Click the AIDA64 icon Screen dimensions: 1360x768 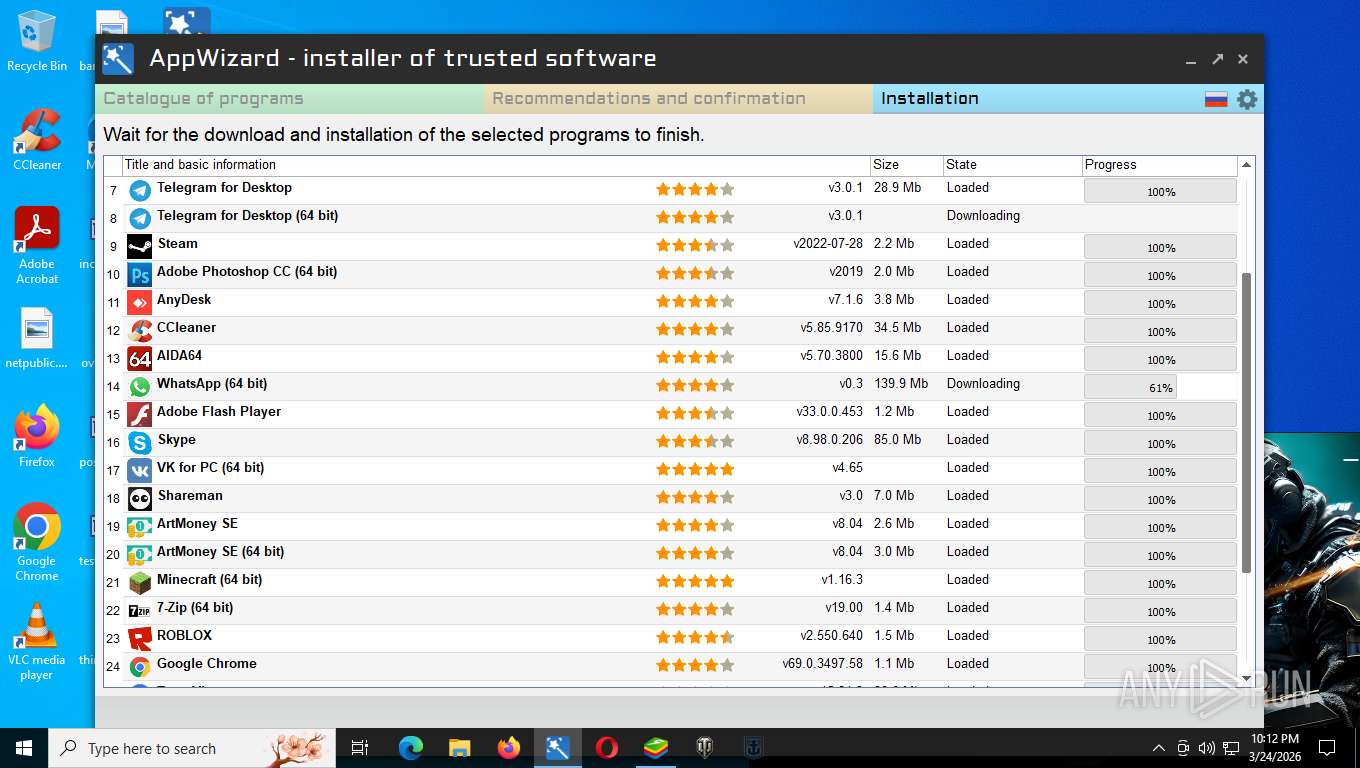(140, 358)
